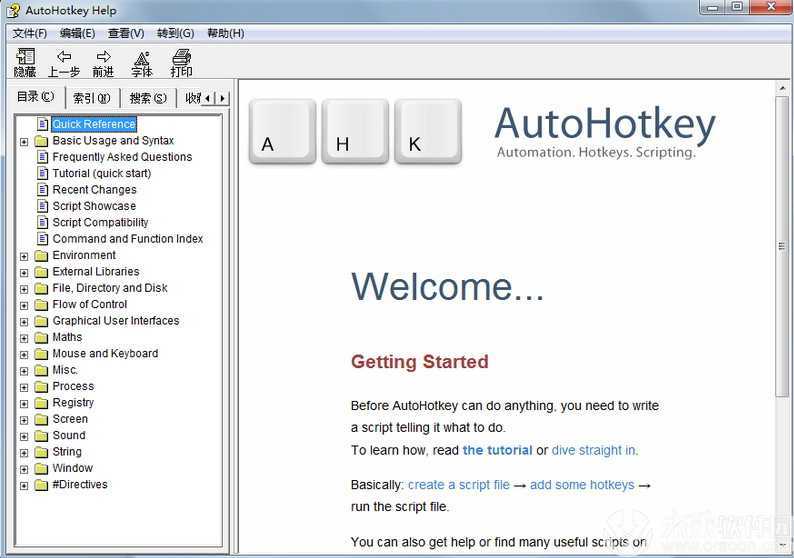Click the page icon beside Quick Reference
Image resolution: width=794 pixels, height=558 pixels.
pos(43,124)
